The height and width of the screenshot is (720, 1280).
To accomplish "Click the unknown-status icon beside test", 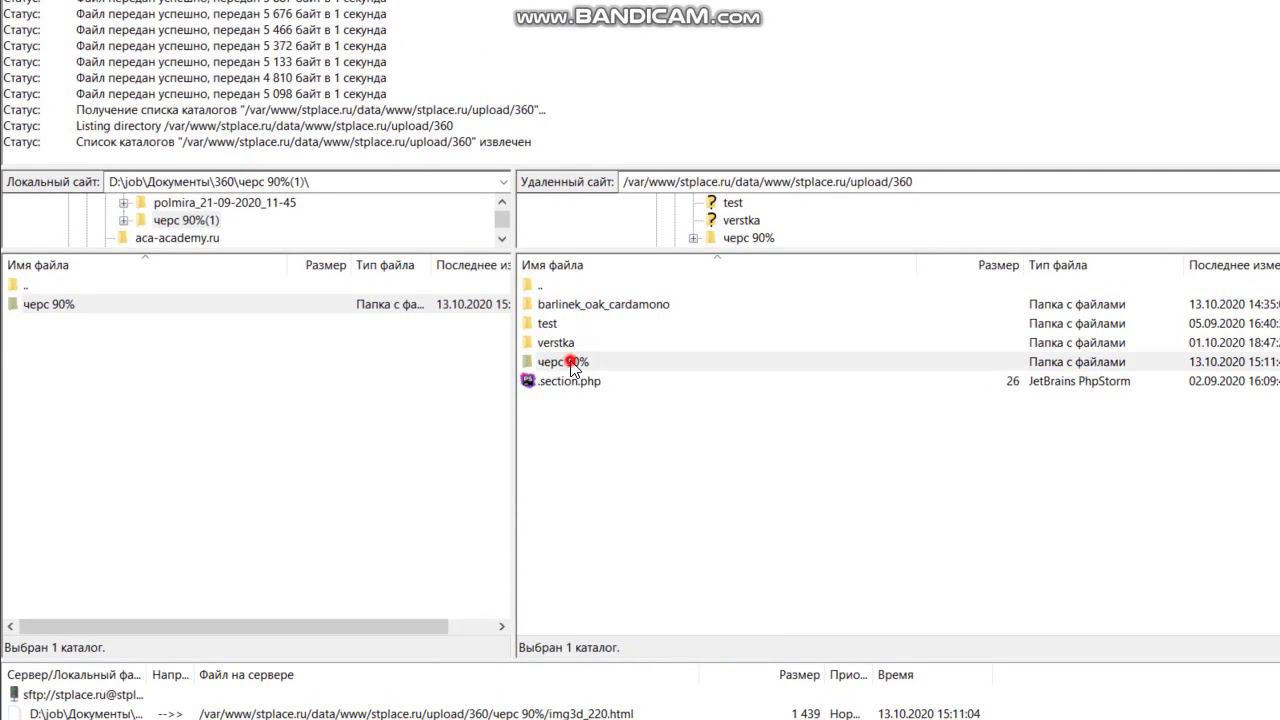I will click(x=711, y=202).
